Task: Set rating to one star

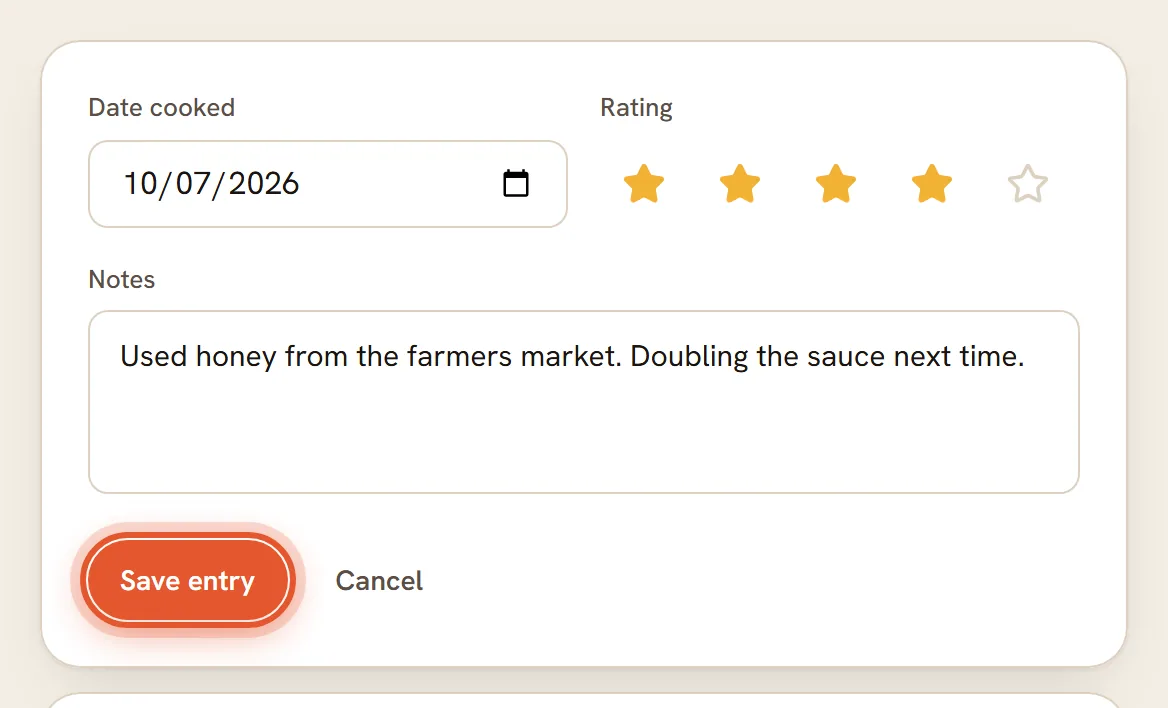Action: 644,184
